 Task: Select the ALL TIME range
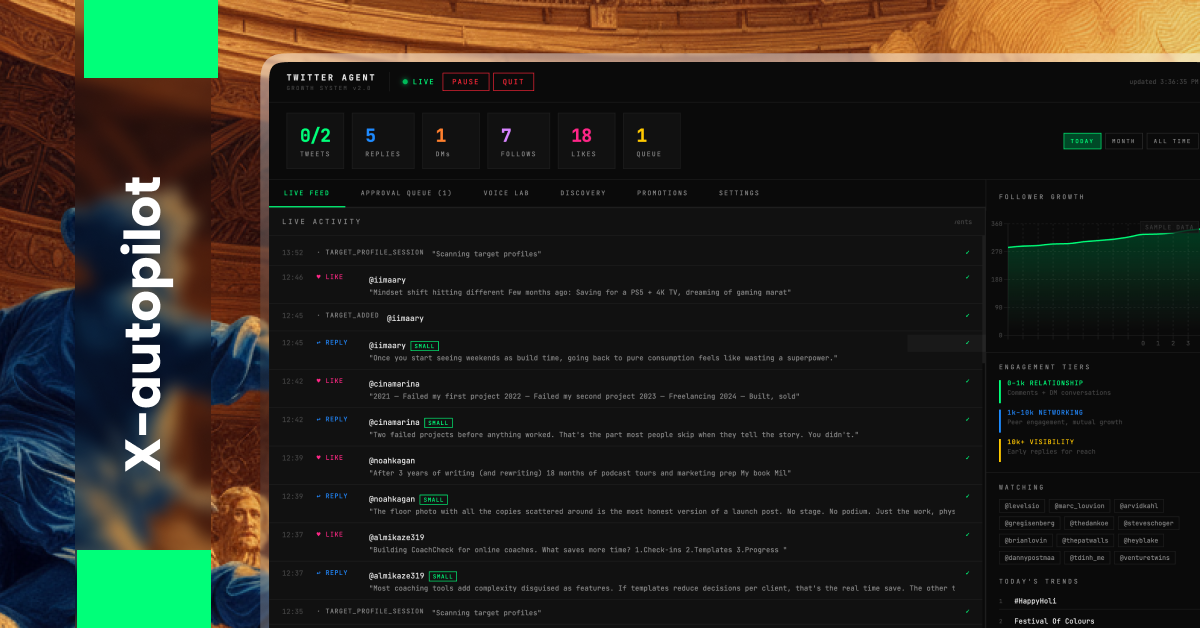(x=1172, y=141)
